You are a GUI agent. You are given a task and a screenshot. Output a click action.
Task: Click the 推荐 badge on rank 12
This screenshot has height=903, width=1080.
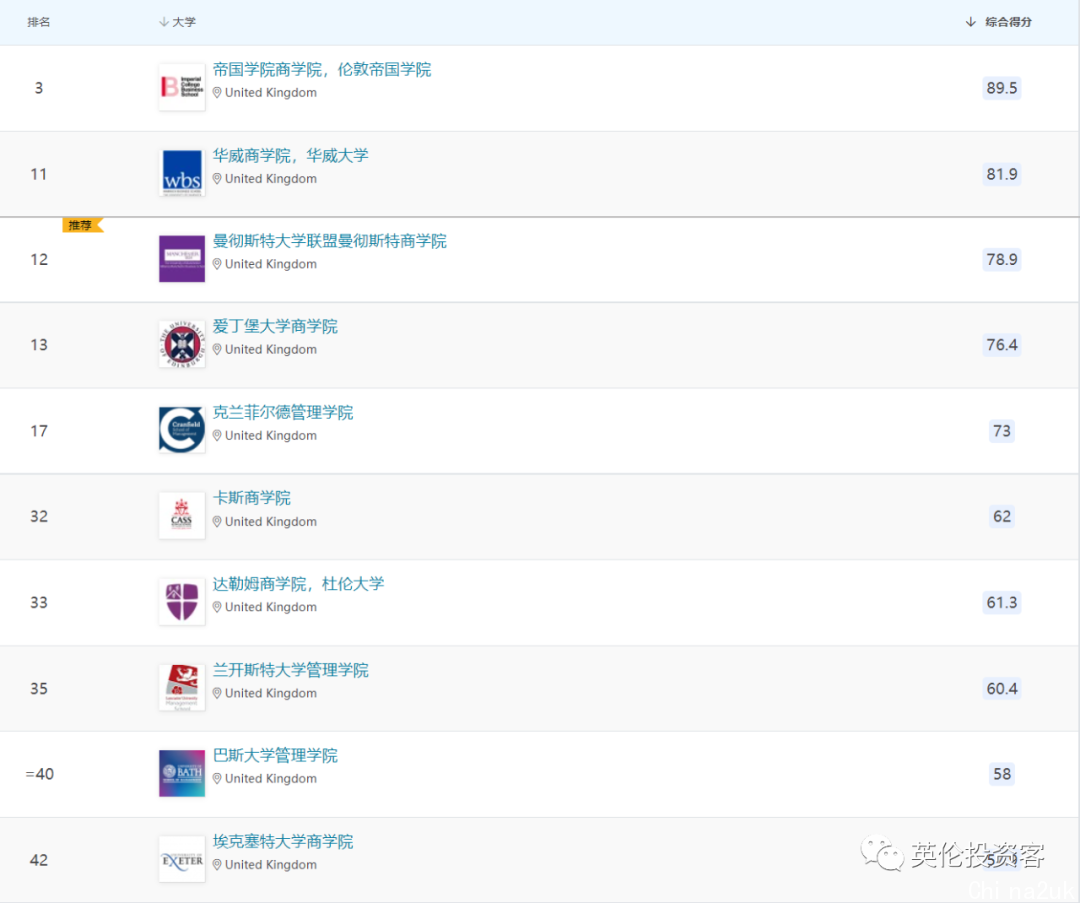82,225
